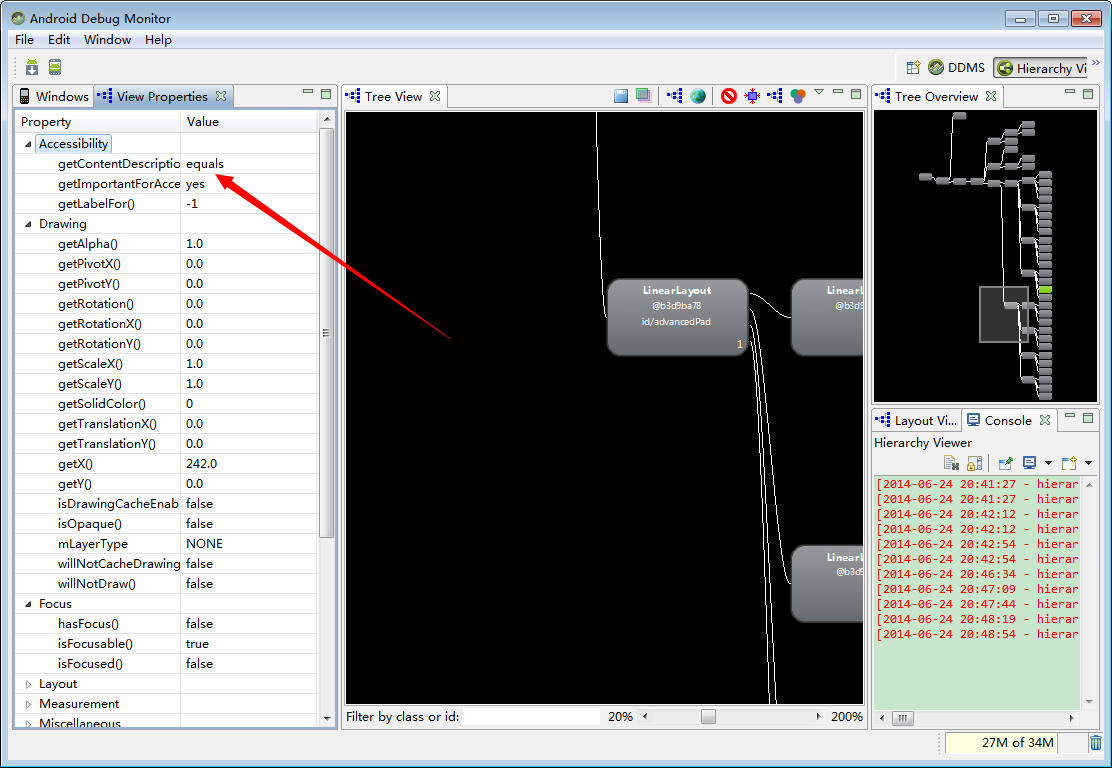
Task: Click the red Invalidate Layout icon
Action: click(x=729, y=96)
